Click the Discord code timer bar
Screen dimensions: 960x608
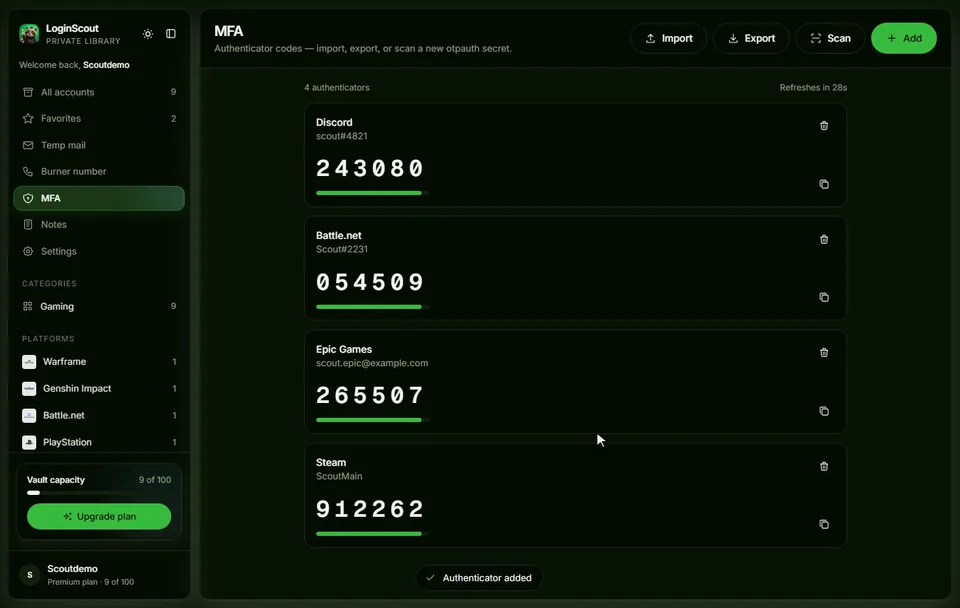[372, 193]
